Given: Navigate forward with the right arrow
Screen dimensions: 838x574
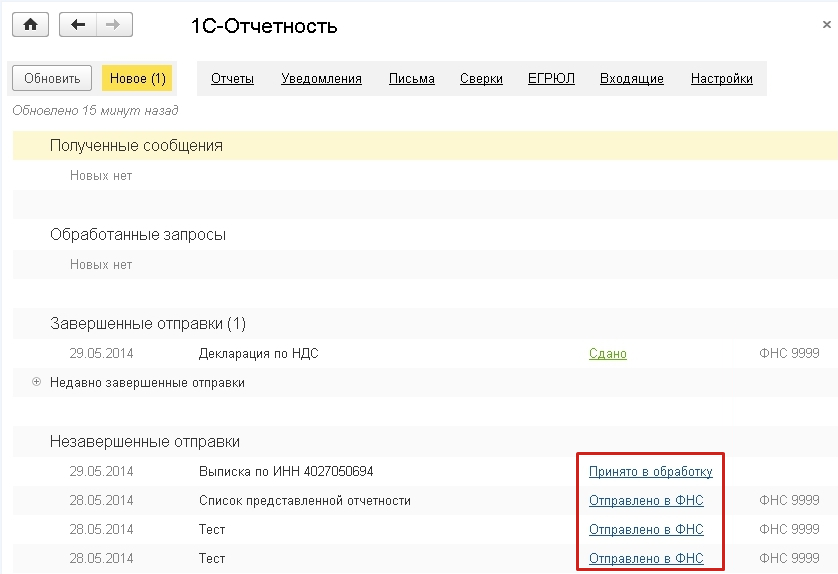Looking at the screenshot, I should (114, 25).
